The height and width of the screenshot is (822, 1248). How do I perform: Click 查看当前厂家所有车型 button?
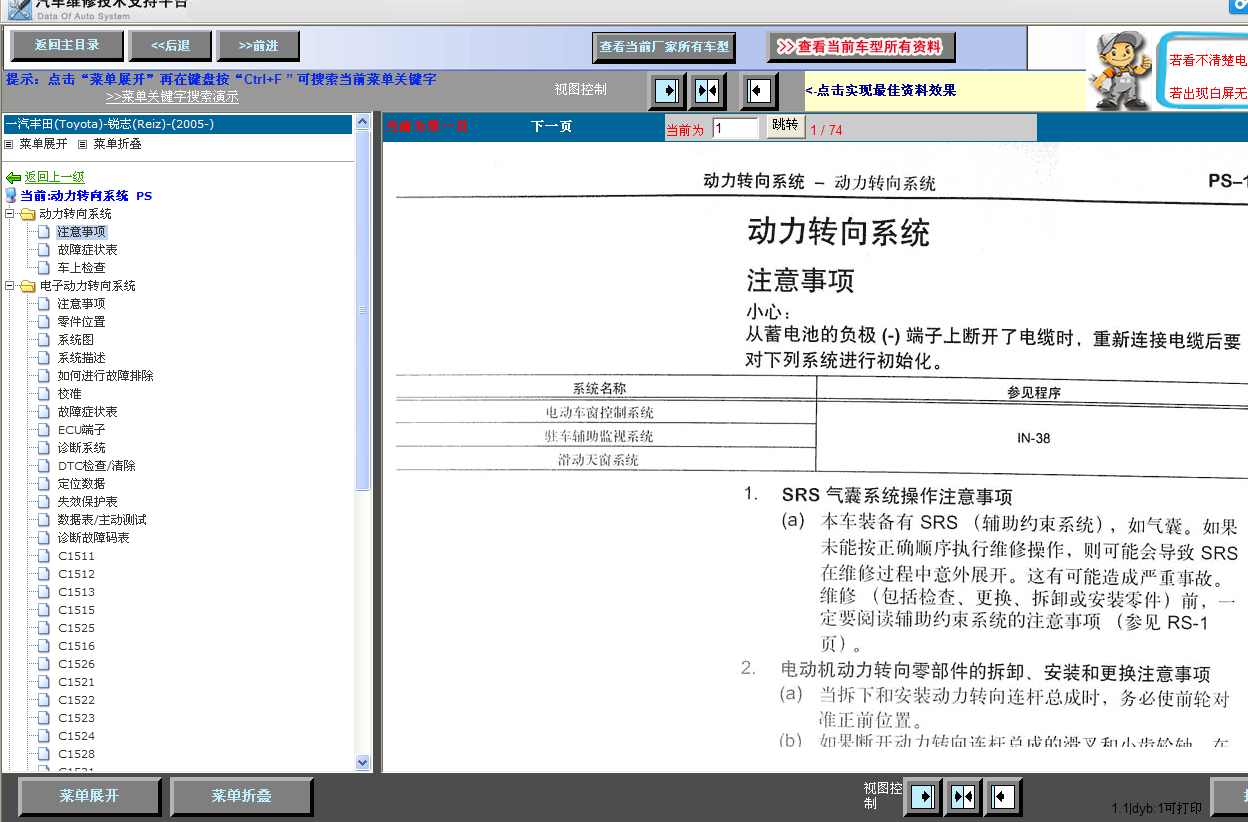coord(664,46)
